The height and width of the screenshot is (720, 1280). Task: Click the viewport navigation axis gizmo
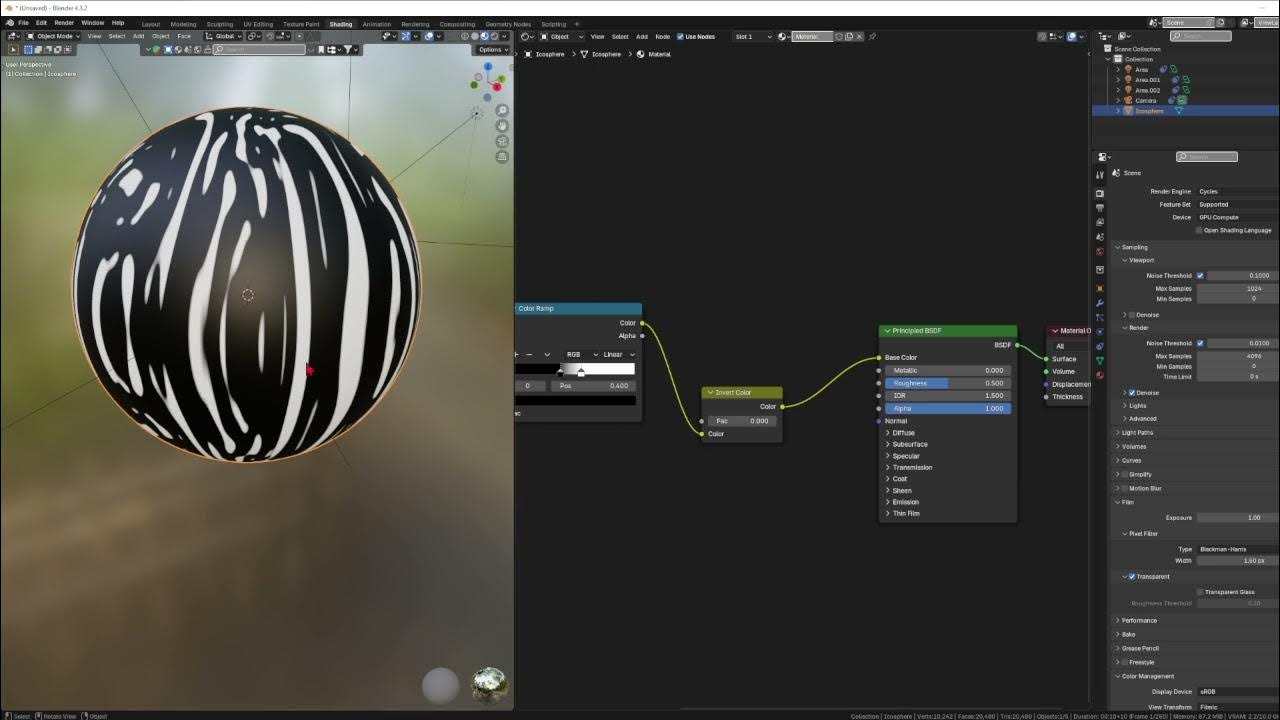pos(488,82)
